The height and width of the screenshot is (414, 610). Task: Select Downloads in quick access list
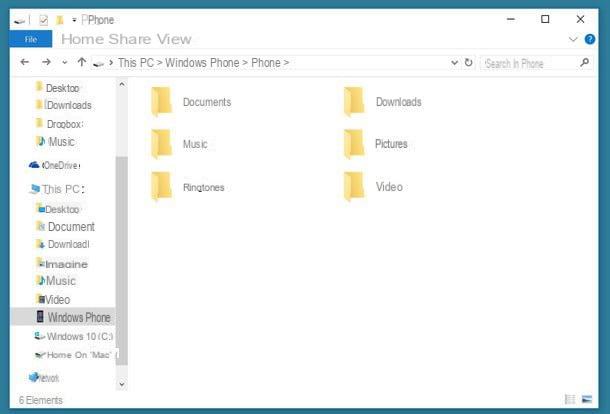(63, 105)
